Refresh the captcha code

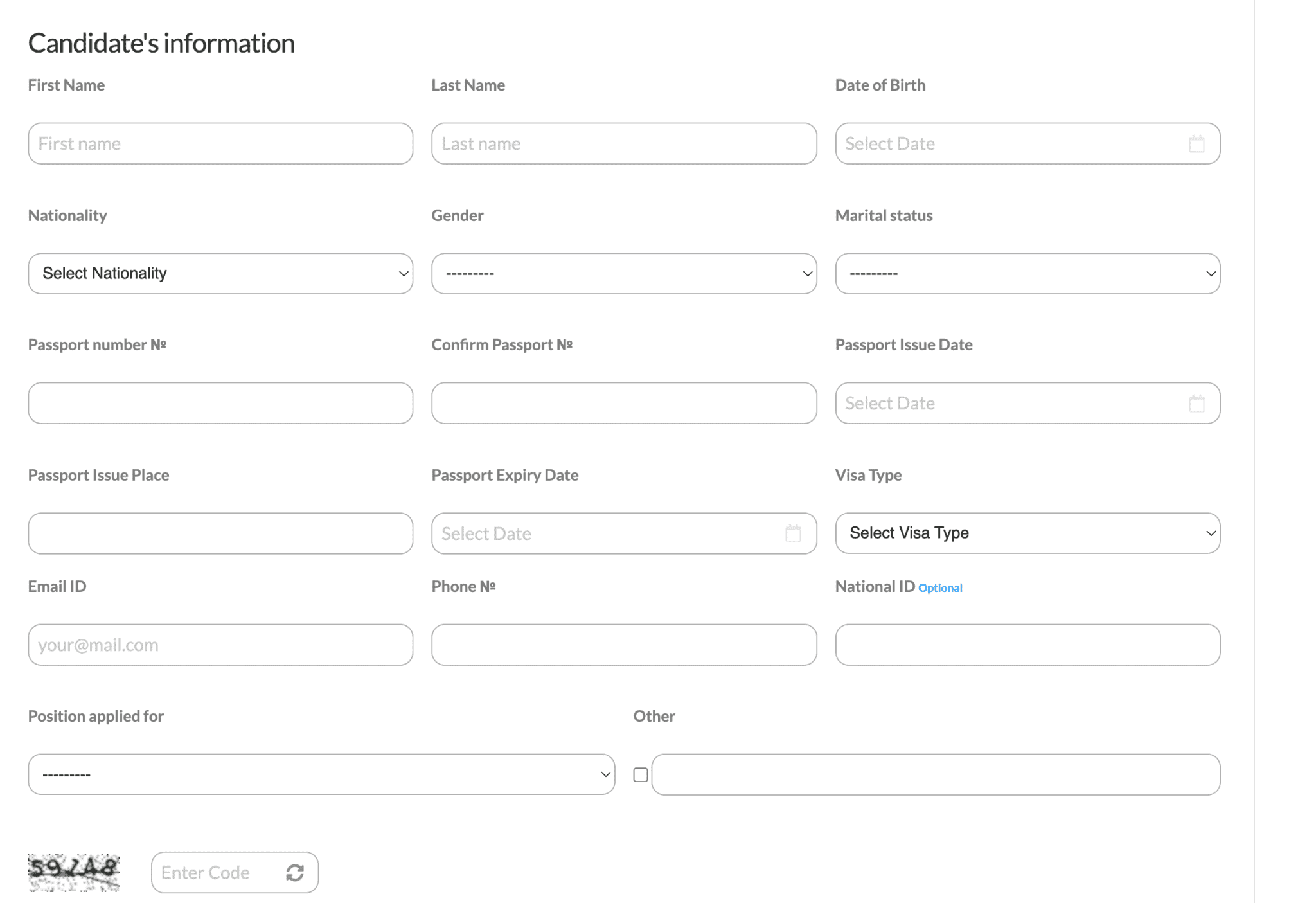click(x=295, y=872)
